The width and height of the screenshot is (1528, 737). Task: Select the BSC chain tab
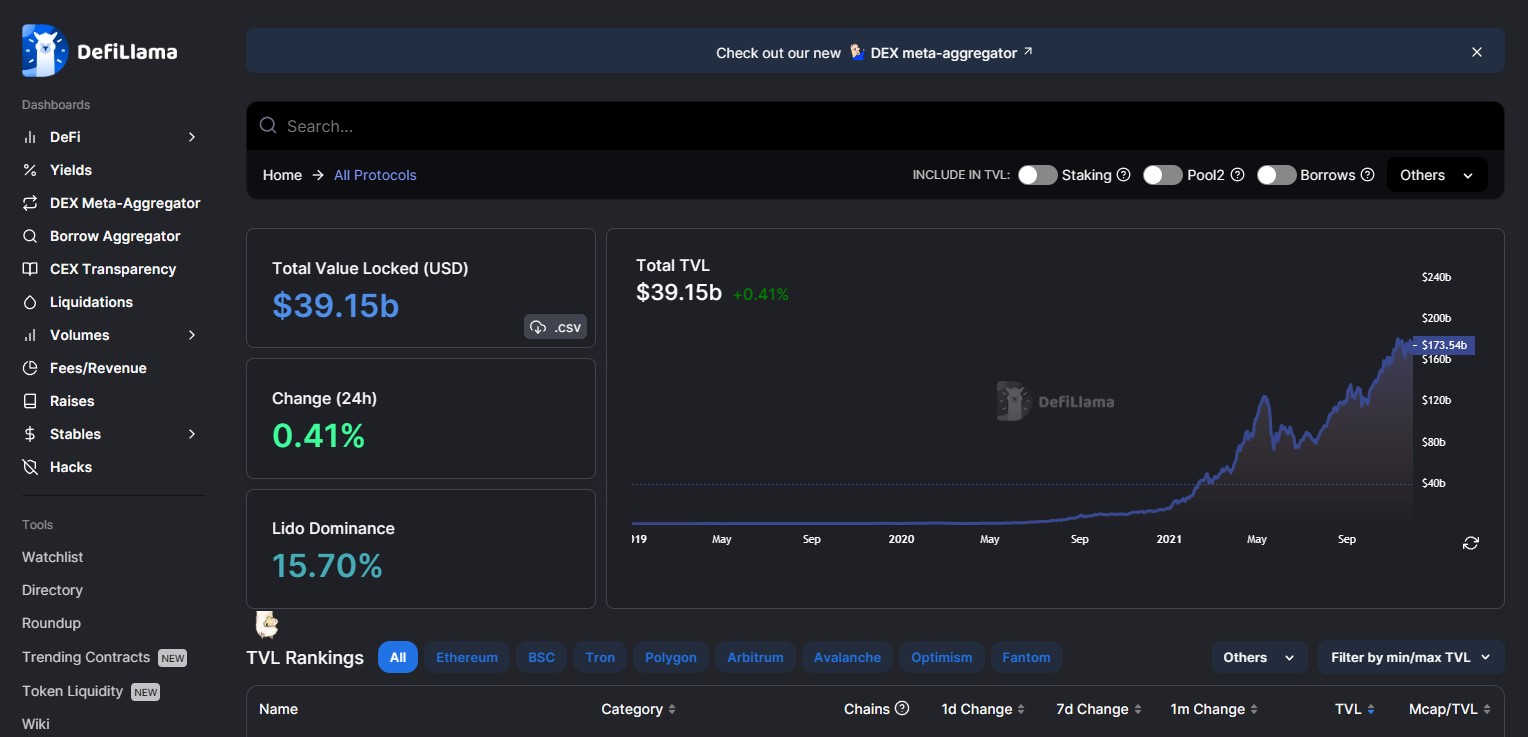[541, 657]
